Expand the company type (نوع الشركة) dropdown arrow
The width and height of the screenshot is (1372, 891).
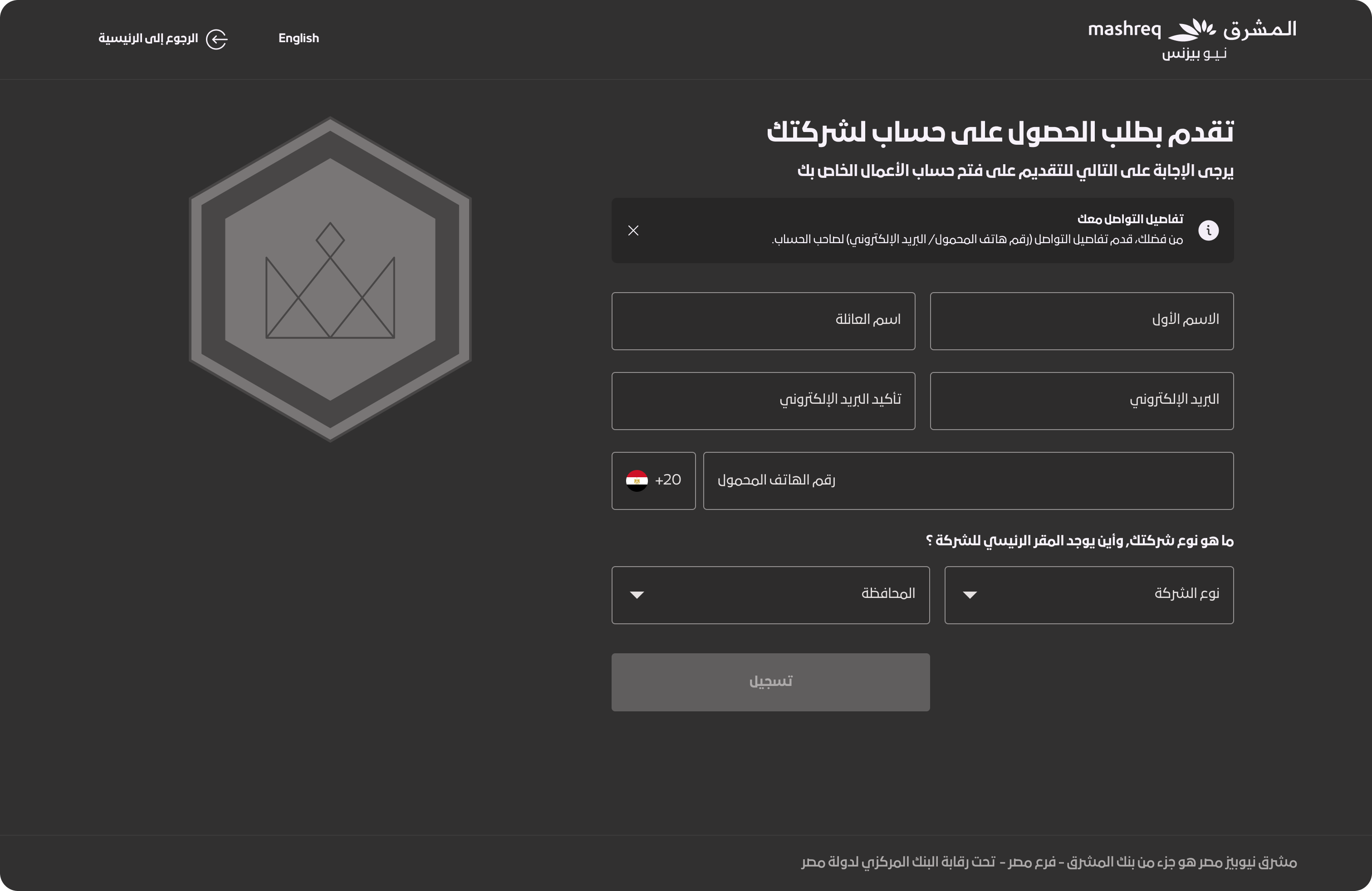(970, 595)
